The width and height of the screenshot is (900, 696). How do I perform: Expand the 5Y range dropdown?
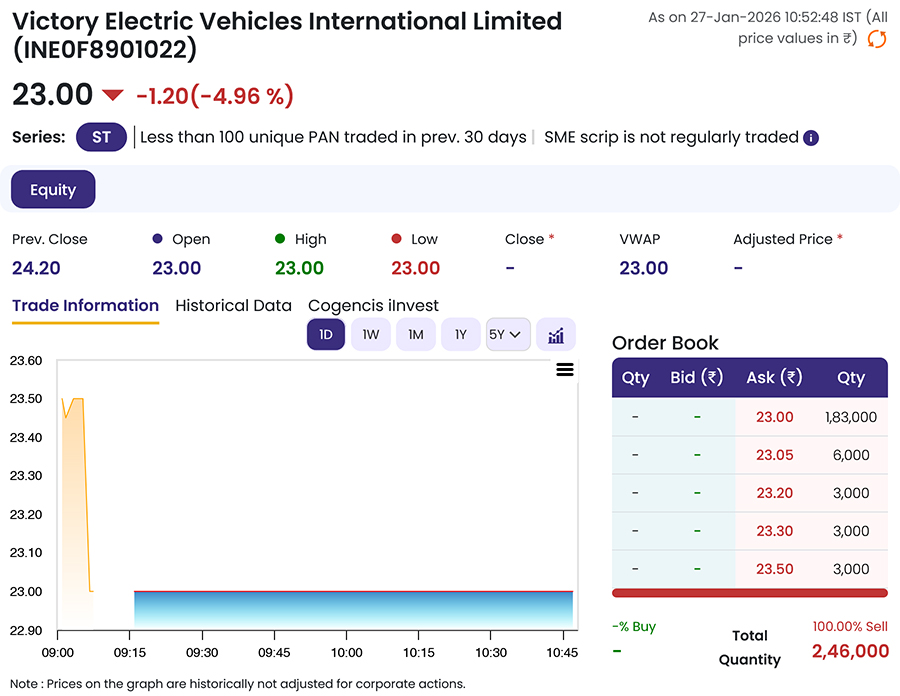[x=507, y=335]
